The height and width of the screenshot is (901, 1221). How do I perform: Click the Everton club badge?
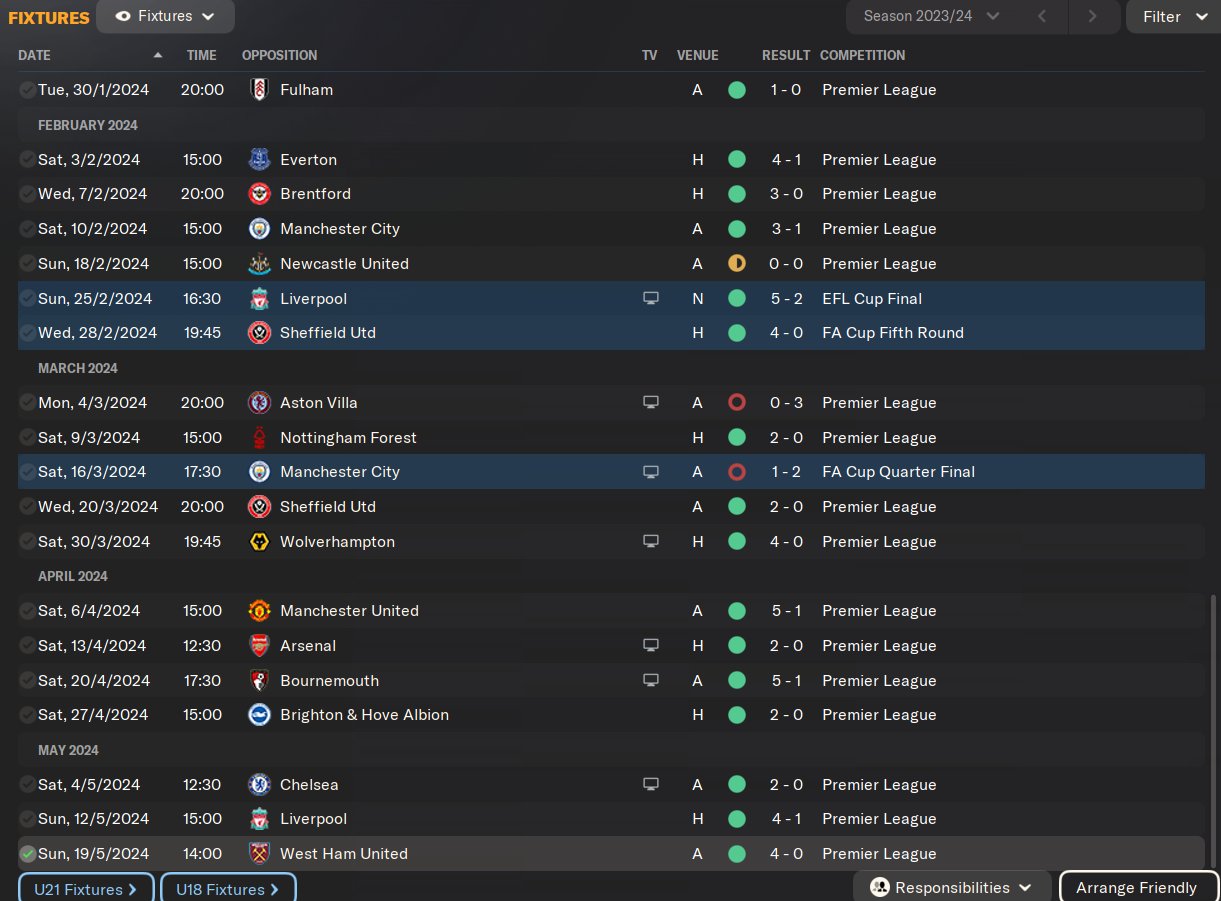coord(259,160)
